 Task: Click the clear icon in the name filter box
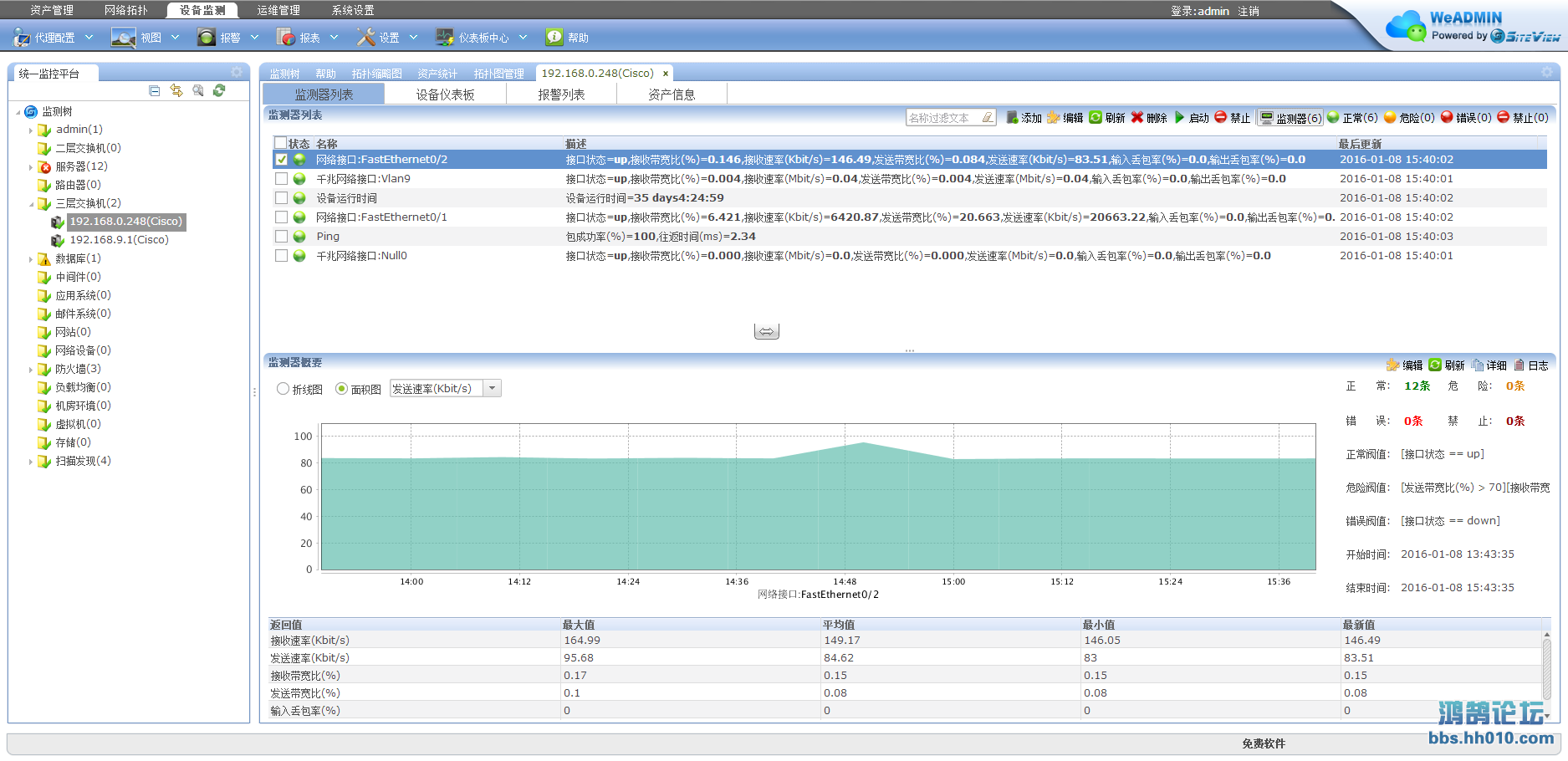tap(988, 118)
